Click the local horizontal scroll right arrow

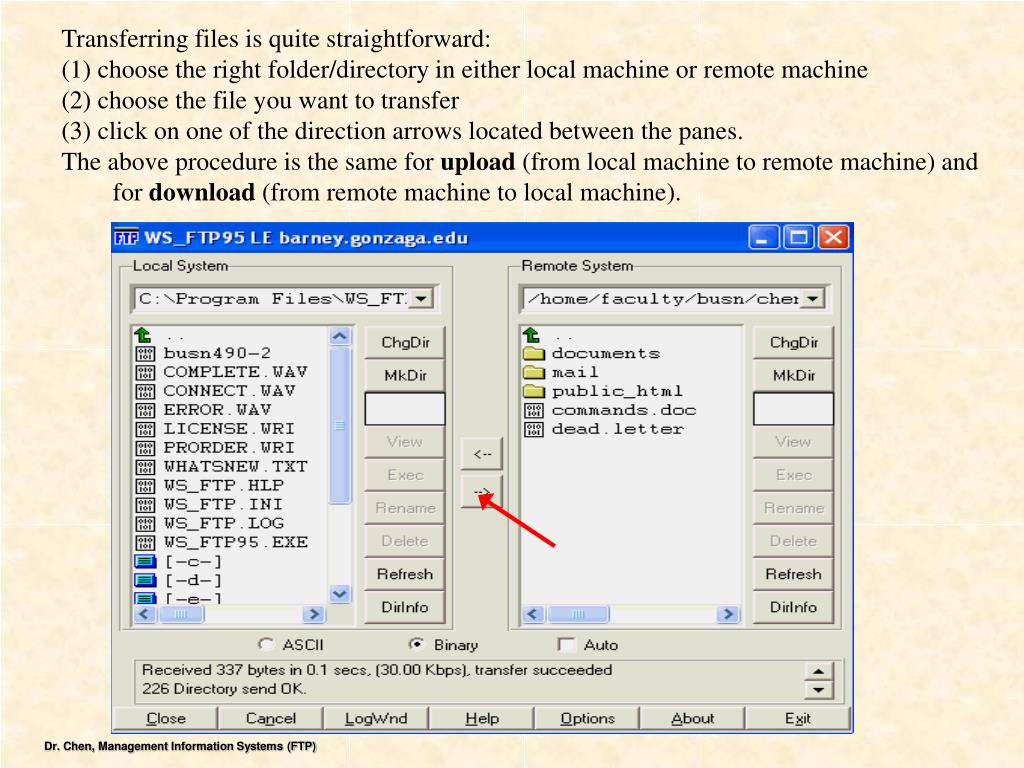tap(314, 615)
